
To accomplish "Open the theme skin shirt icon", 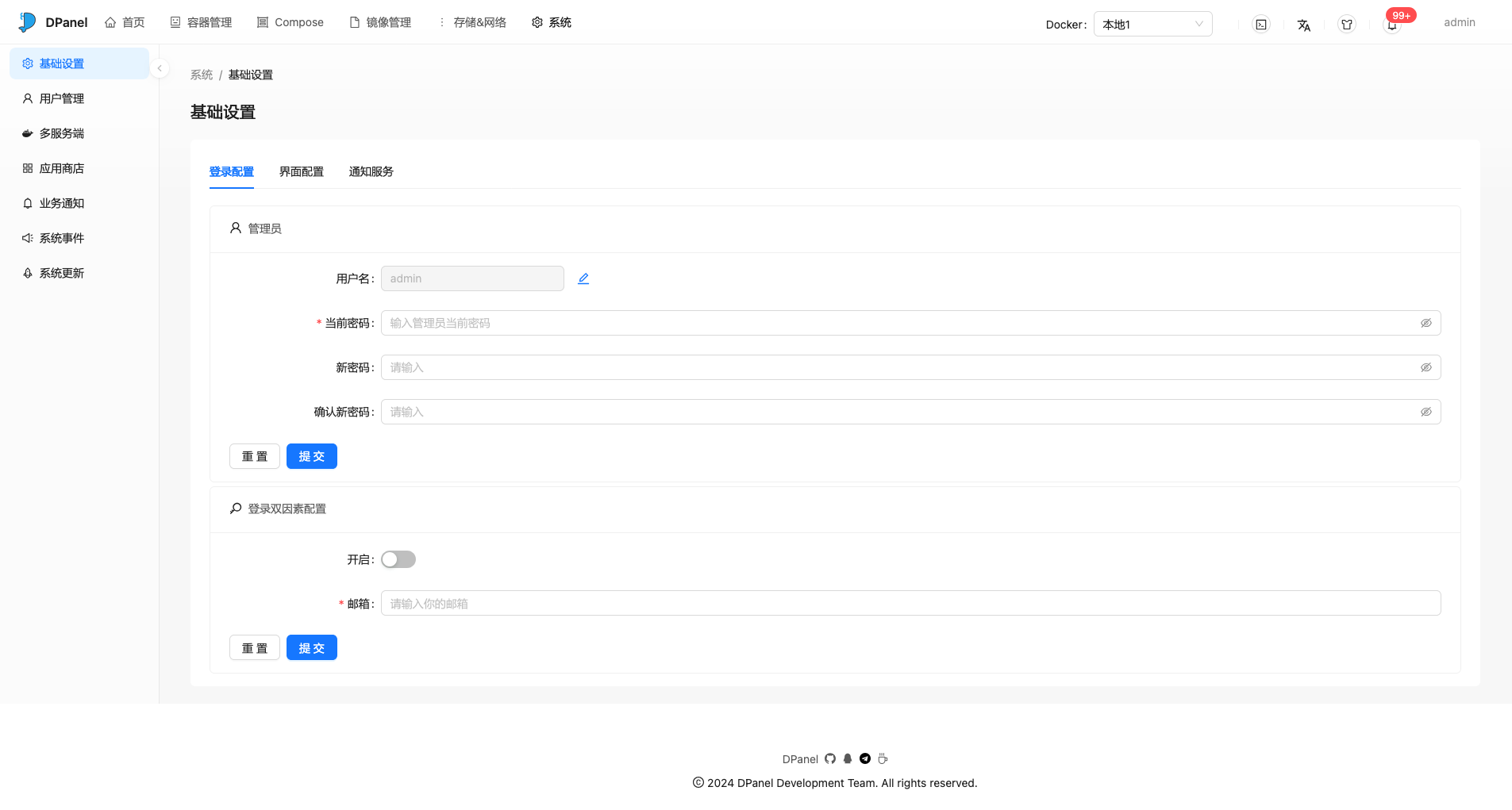I will coord(1346,25).
